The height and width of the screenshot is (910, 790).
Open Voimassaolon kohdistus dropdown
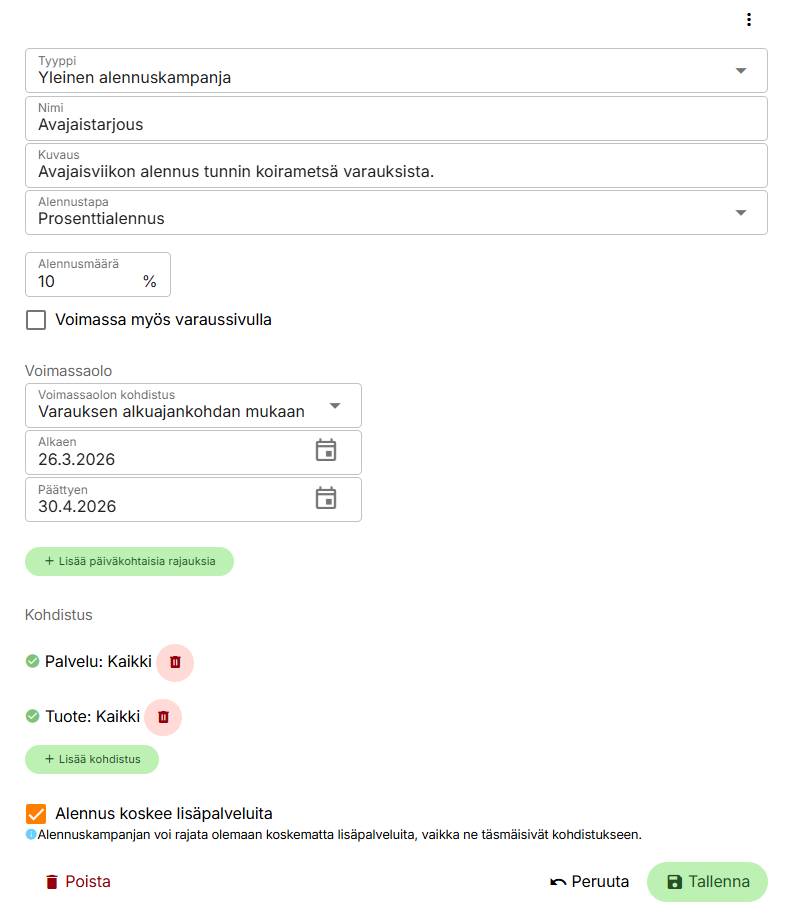click(x=335, y=405)
